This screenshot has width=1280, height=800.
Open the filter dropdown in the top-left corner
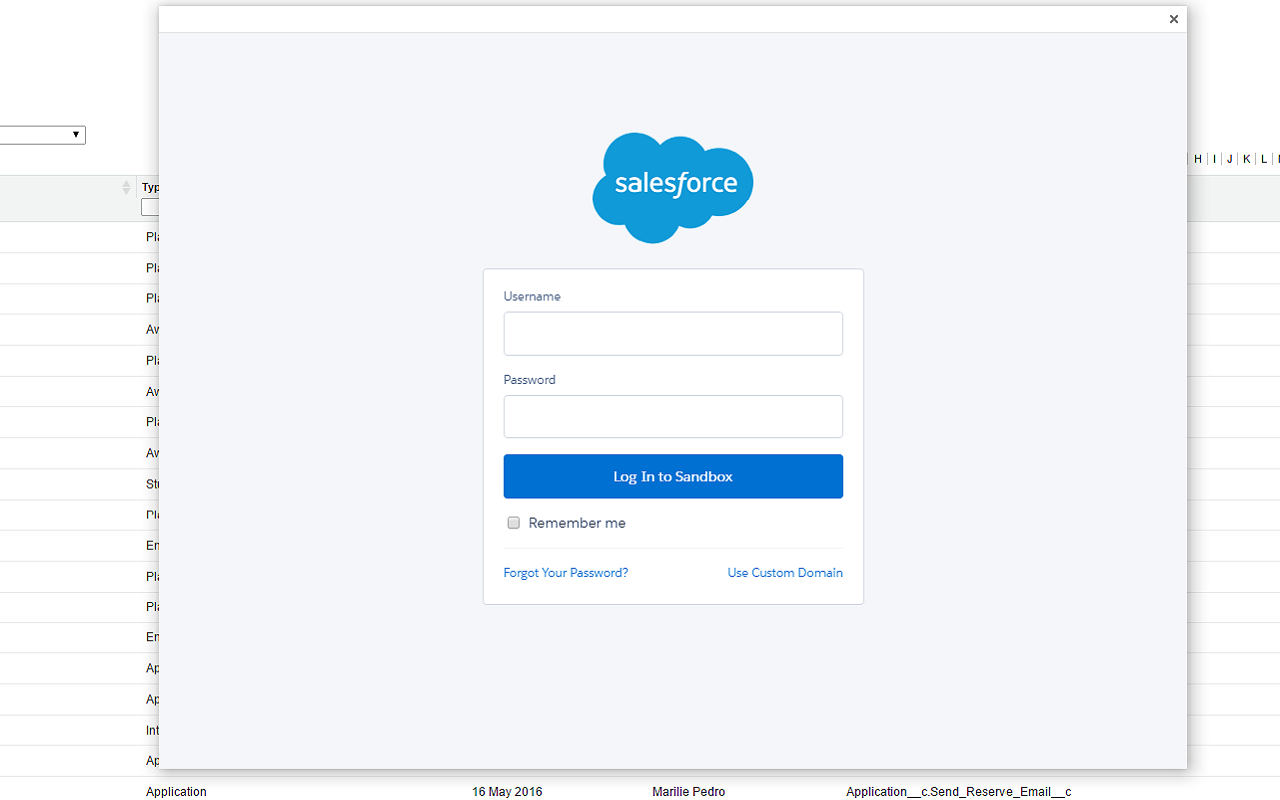[x=42, y=134]
